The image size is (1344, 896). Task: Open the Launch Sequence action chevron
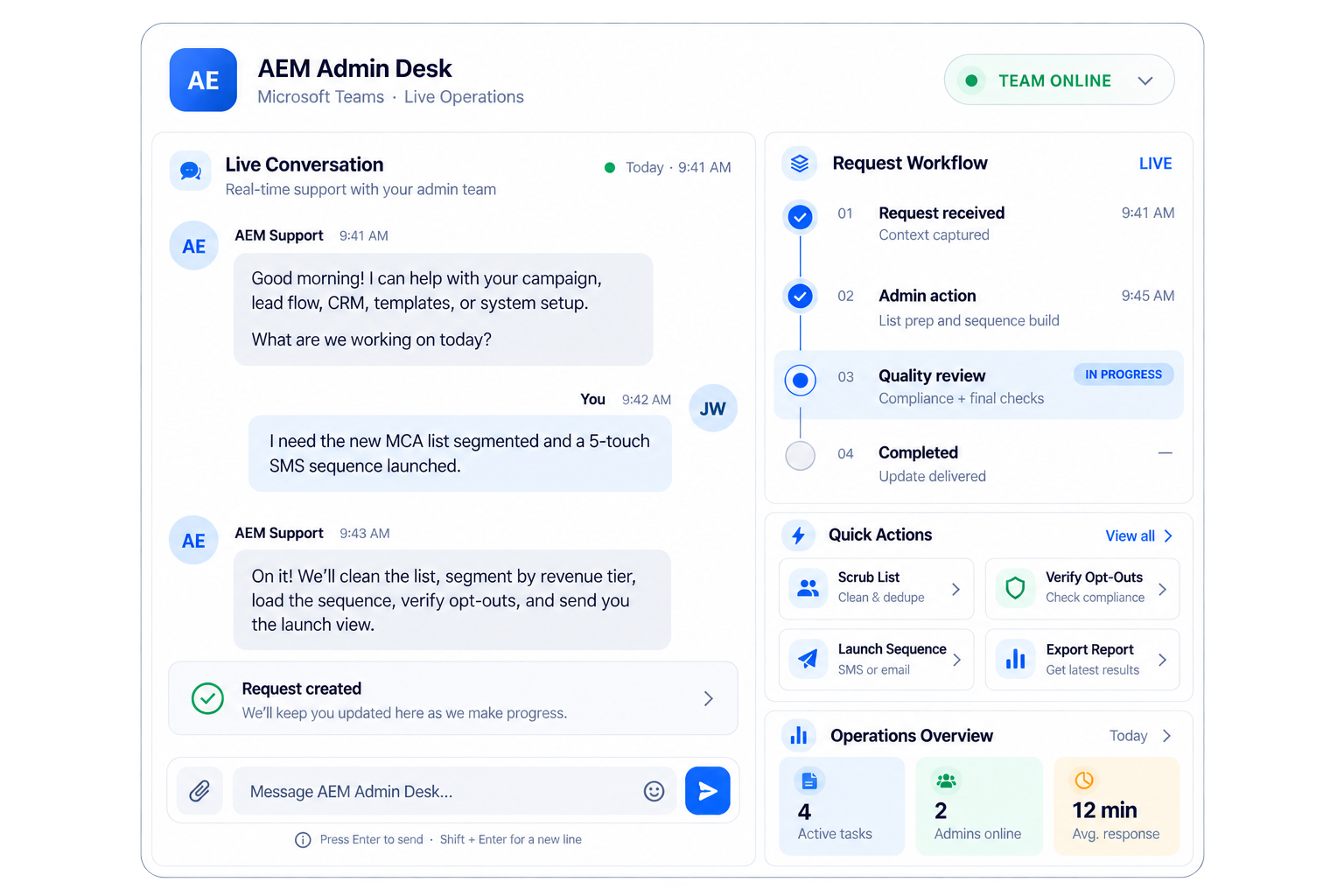(x=956, y=660)
